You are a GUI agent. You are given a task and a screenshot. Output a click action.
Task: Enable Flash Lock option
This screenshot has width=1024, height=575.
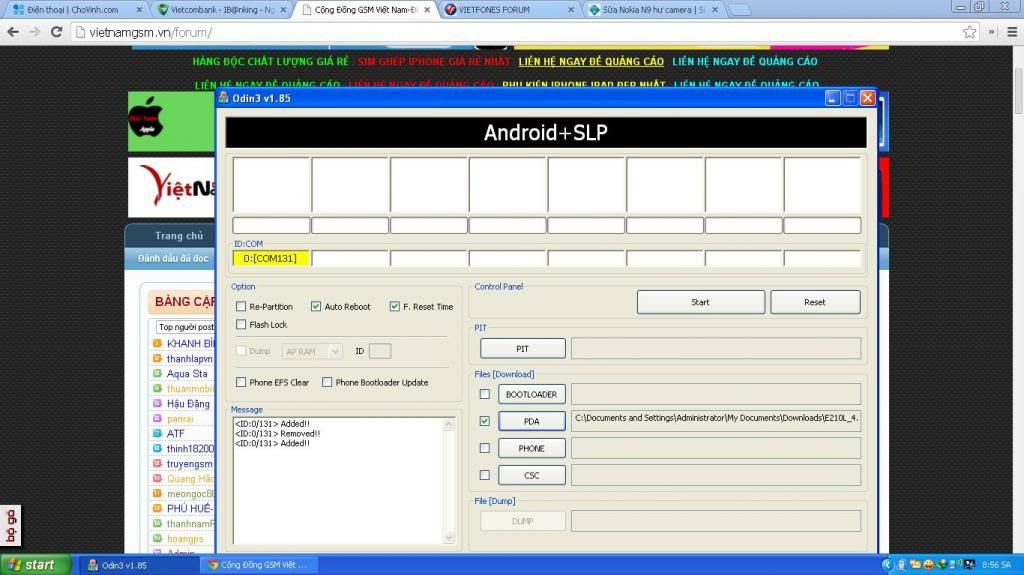pos(241,324)
